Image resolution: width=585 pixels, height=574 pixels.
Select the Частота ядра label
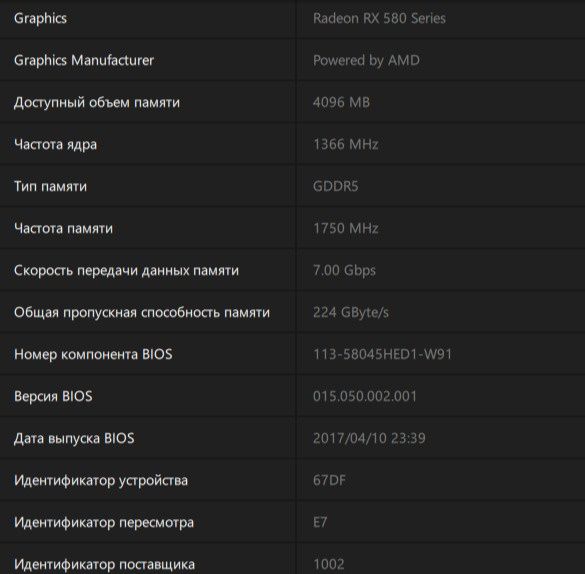pos(56,145)
